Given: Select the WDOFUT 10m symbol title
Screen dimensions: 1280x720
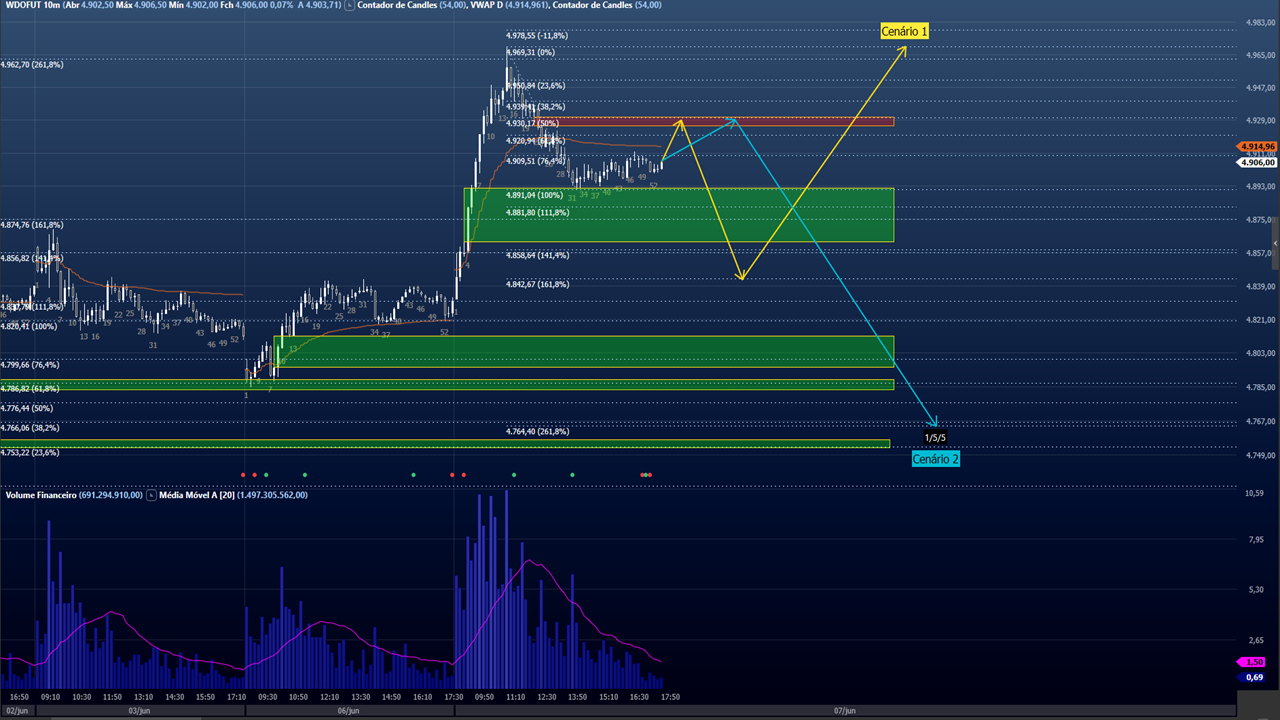Looking at the screenshot, I should click(31, 6).
